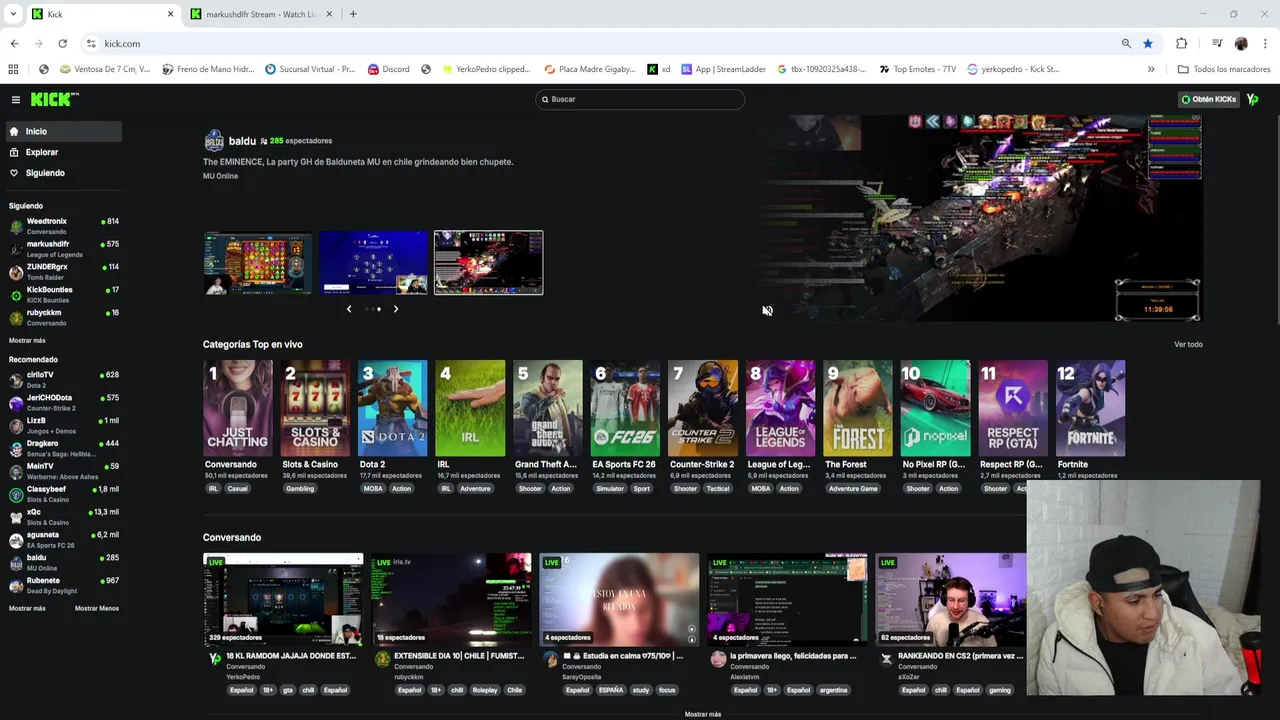Open xQc recommended channel

pos(63,517)
